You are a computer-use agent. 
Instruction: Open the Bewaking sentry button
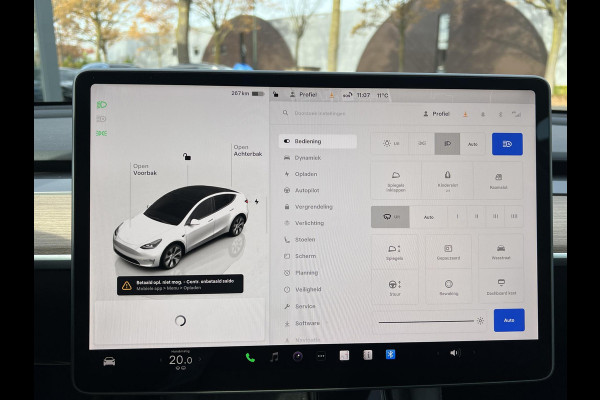pos(448,287)
